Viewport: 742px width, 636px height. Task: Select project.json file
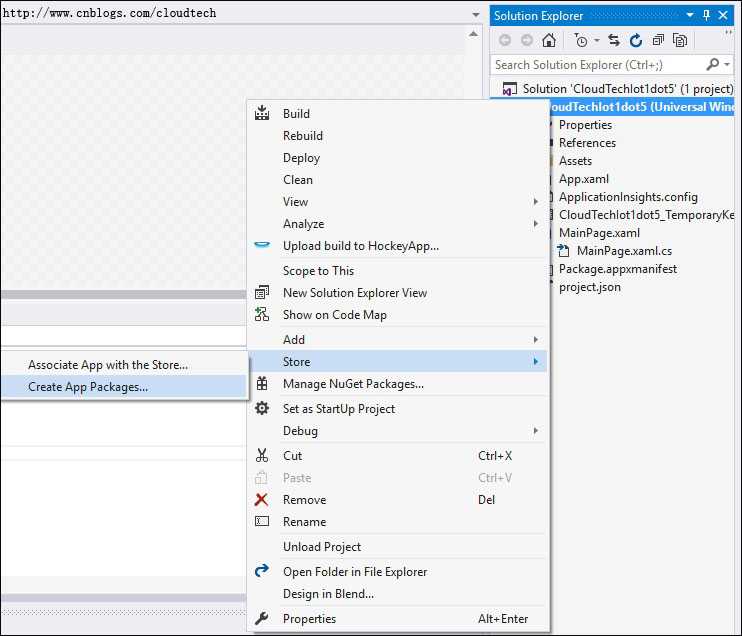pos(590,287)
